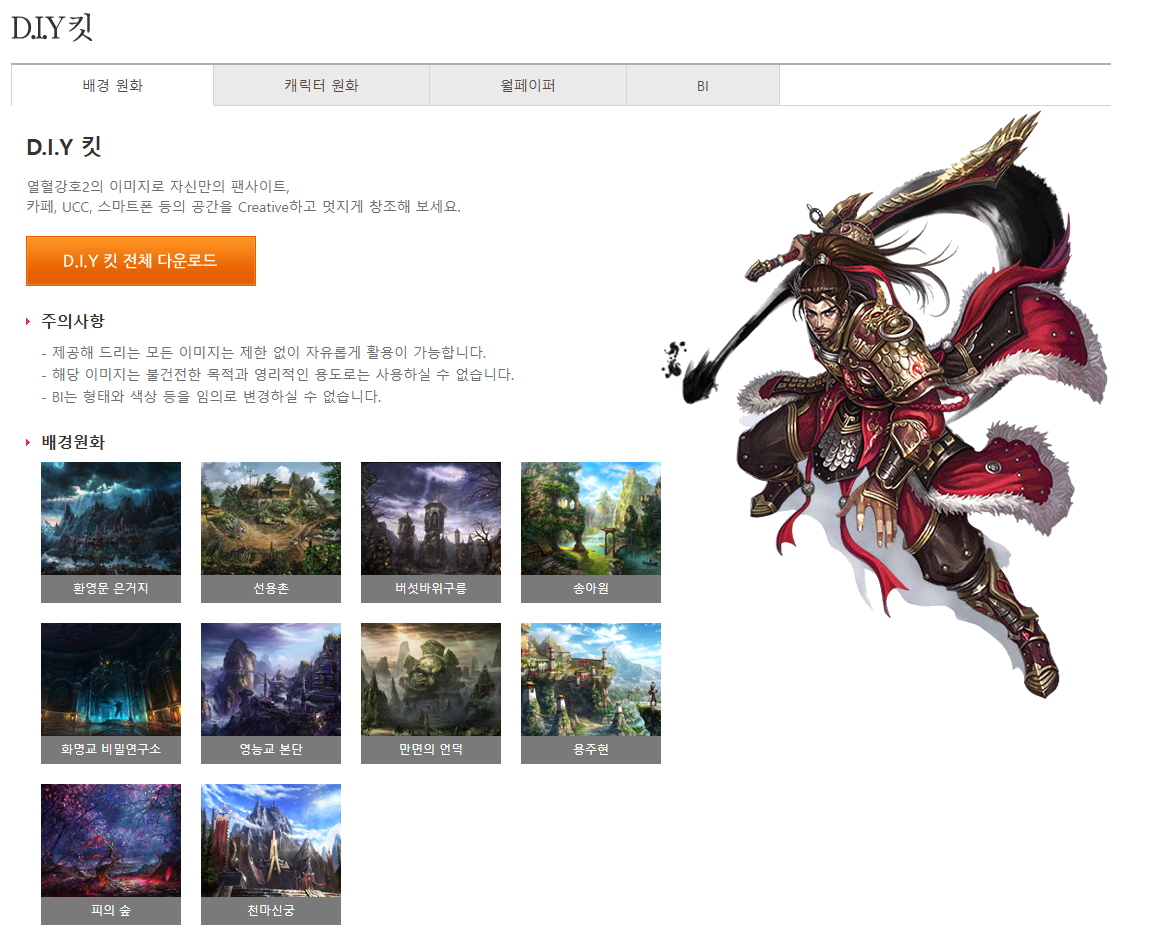Open the 천마신궁 background thumbnail
This screenshot has height=943, width=1157.
point(271,840)
